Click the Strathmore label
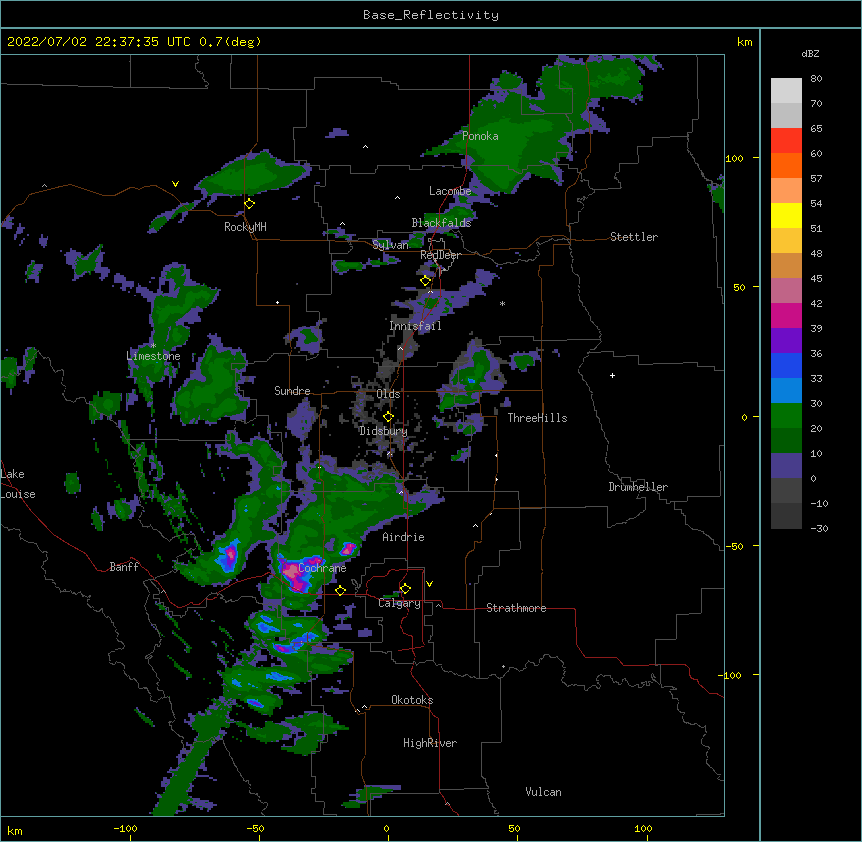This screenshot has height=842, width=862. [x=516, y=608]
